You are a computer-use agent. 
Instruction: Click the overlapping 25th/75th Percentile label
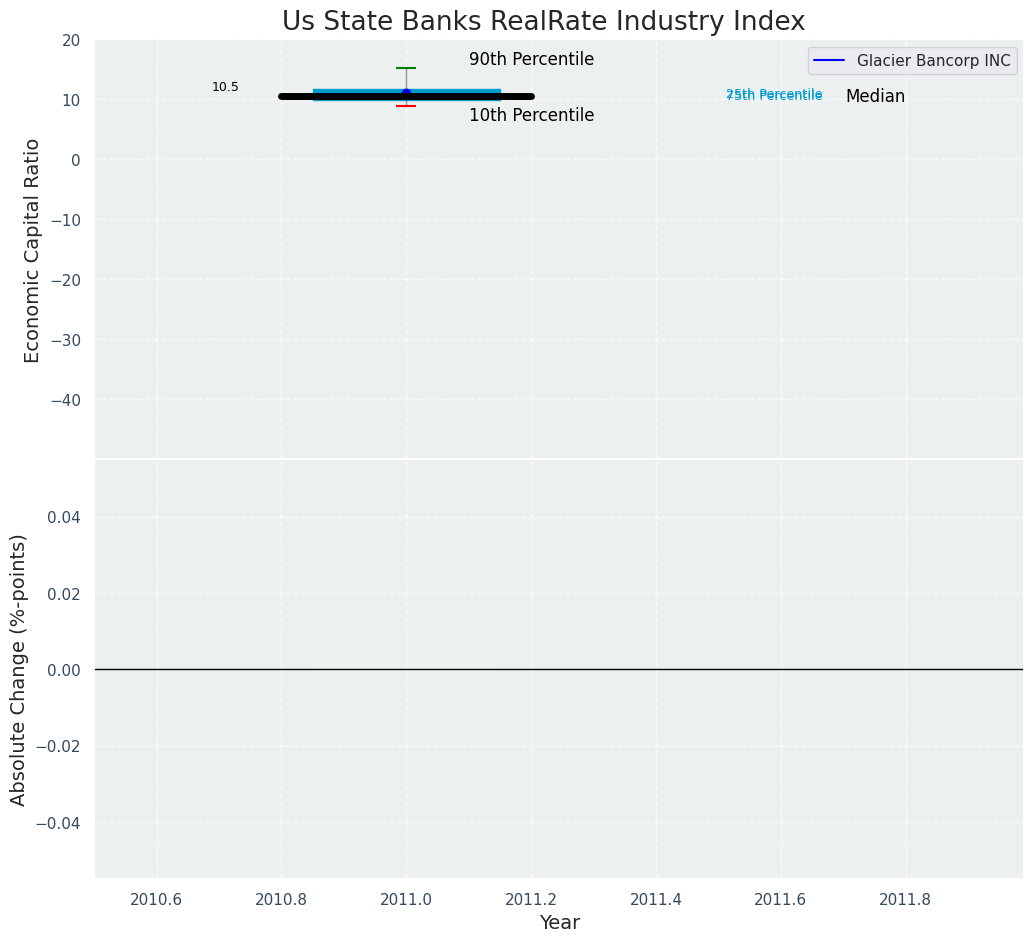[774, 95]
